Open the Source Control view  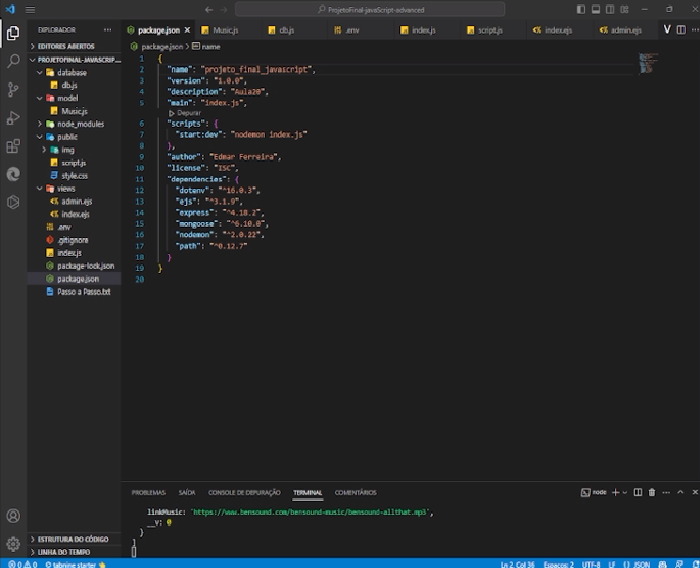pos(13,89)
